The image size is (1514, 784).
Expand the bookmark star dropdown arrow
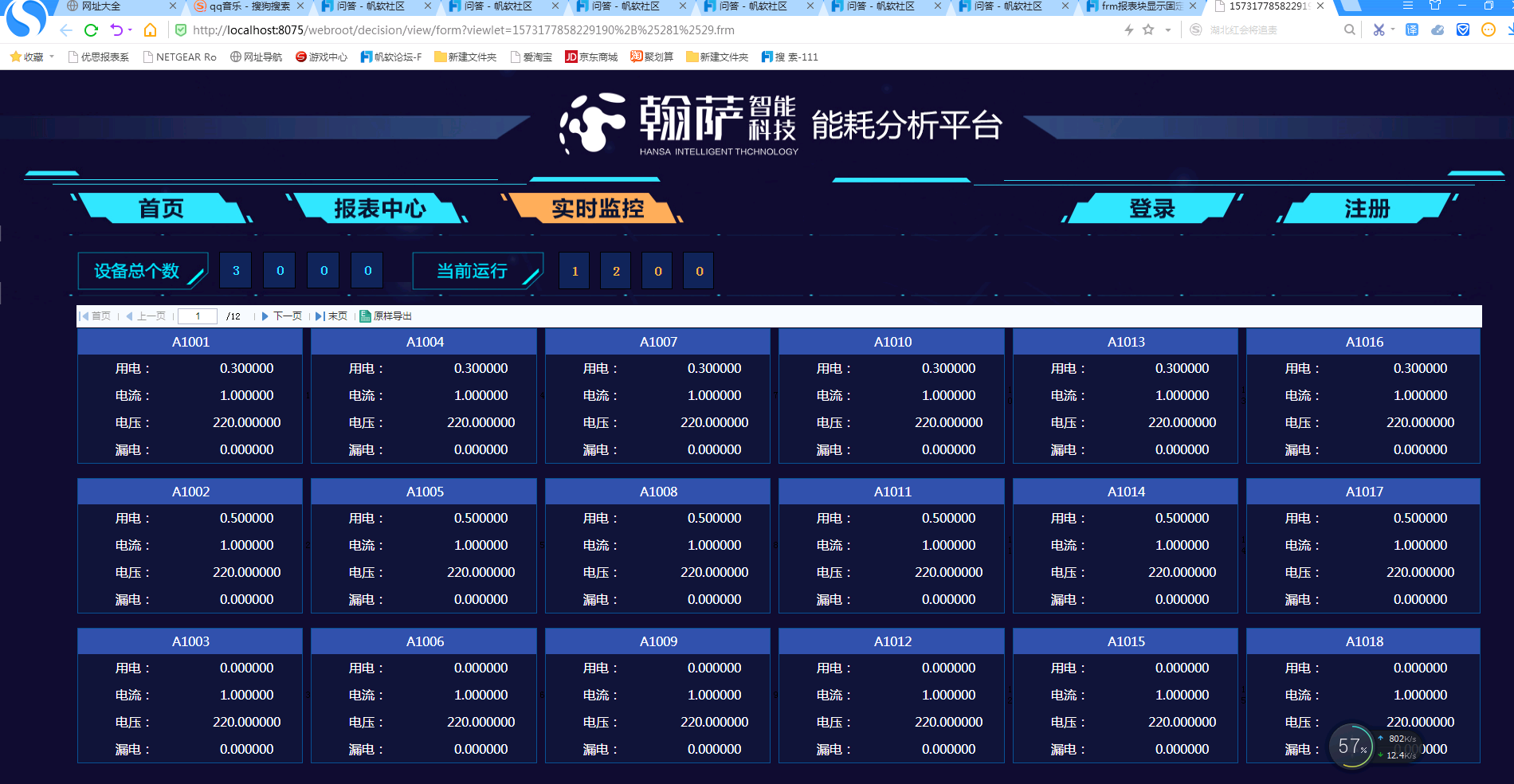[1168, 30]
